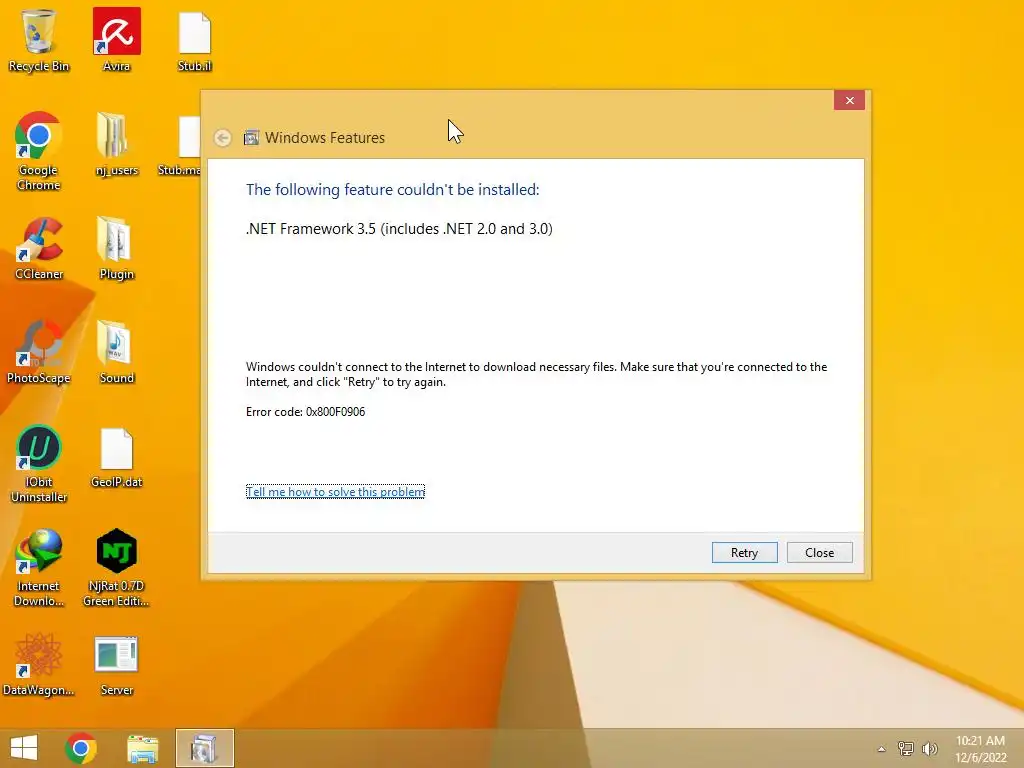Select NjRat 0.7D Green Edition icon
This screenshot has width=1024, height=768.
pyautogui.click(x=116, y=567)
